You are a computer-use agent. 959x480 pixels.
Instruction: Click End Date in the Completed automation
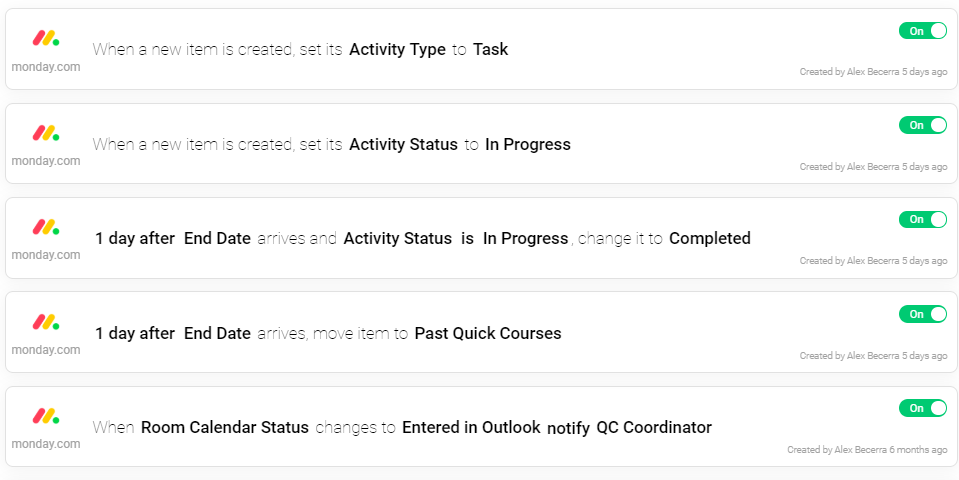pyautogui.click(x=217, y=238)
